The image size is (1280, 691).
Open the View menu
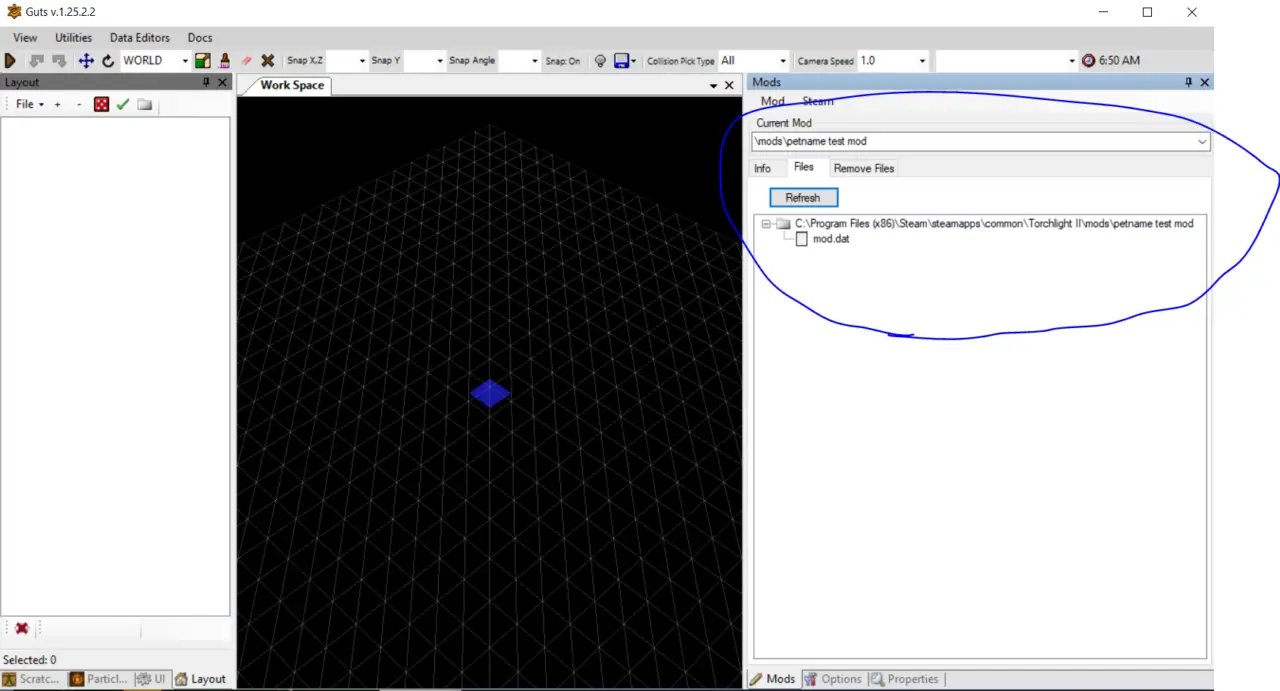pos(25,38)
